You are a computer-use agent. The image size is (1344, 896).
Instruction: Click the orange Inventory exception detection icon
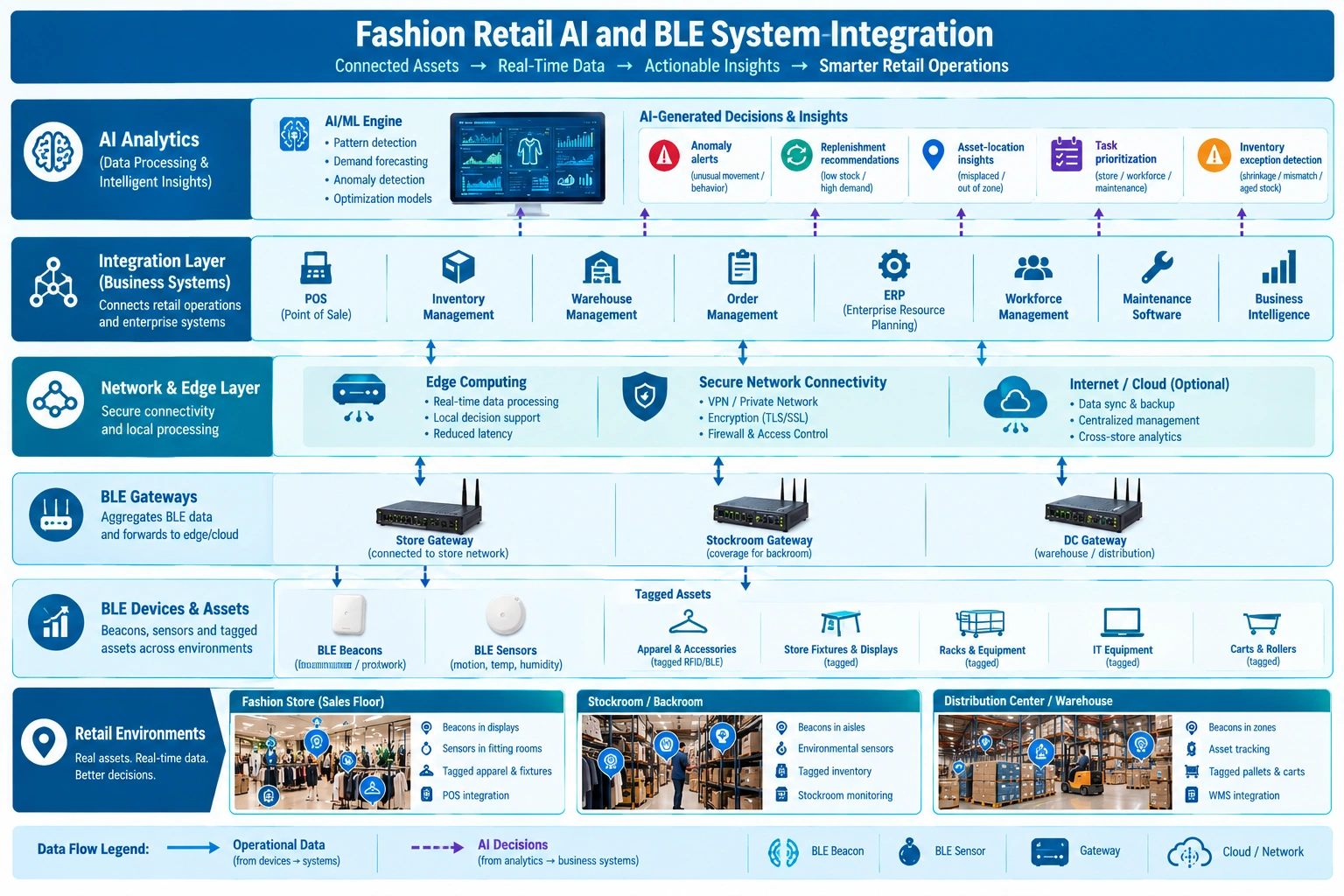click(x=1214, y=155)
